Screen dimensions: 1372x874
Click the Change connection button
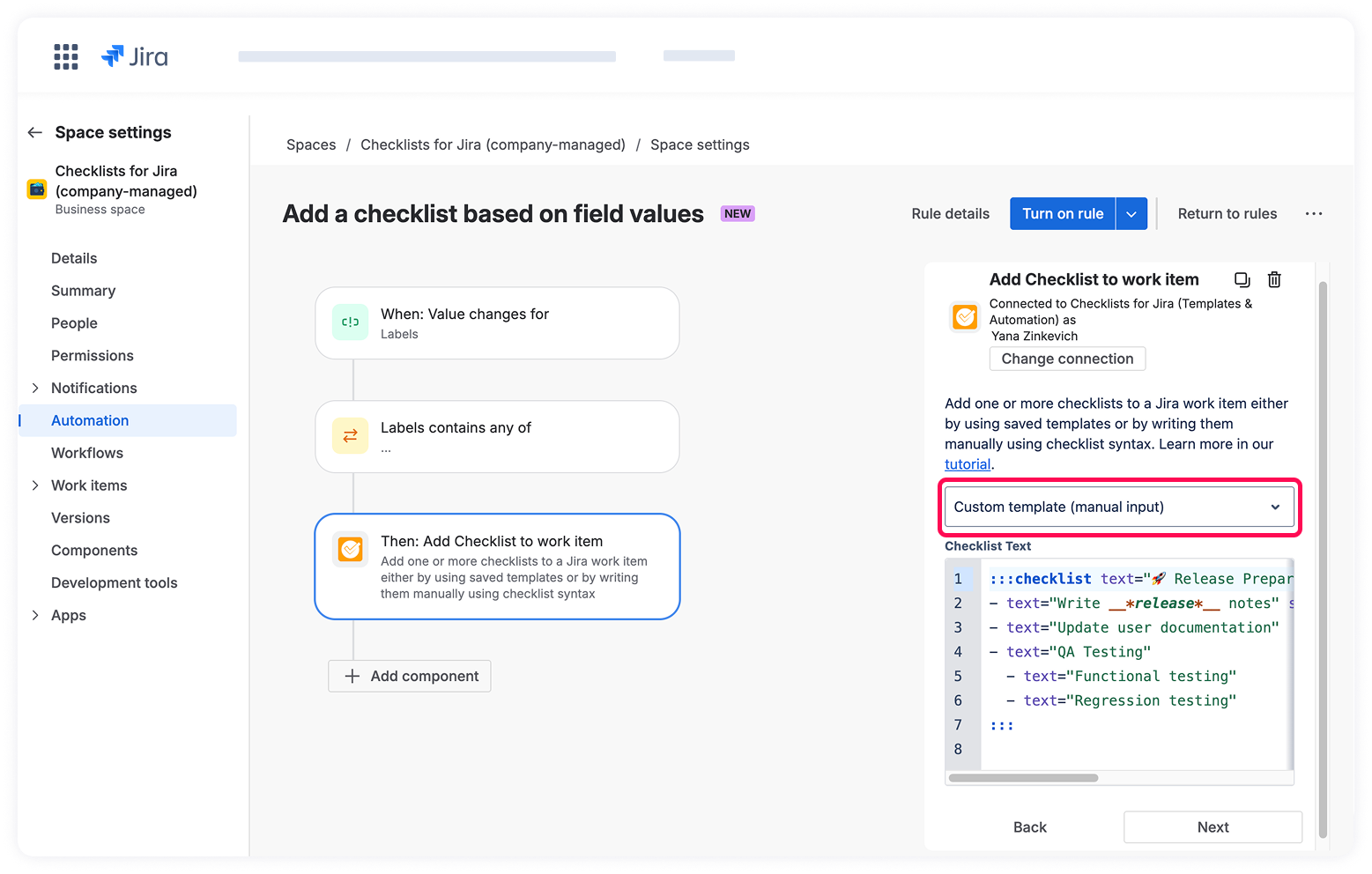[x=1067, y=359]
